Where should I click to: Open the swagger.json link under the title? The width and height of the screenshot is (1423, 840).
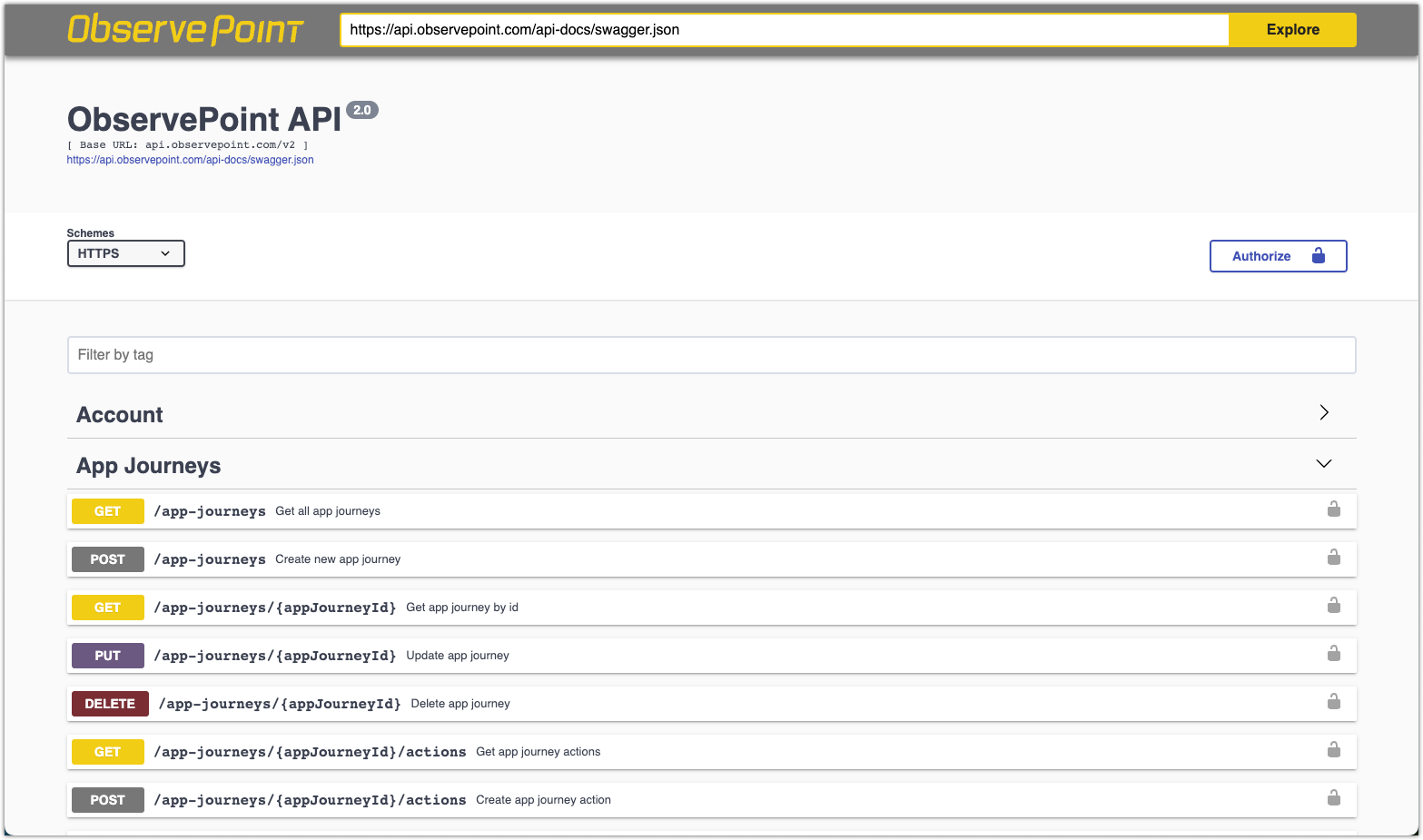(x=190, y=160)
